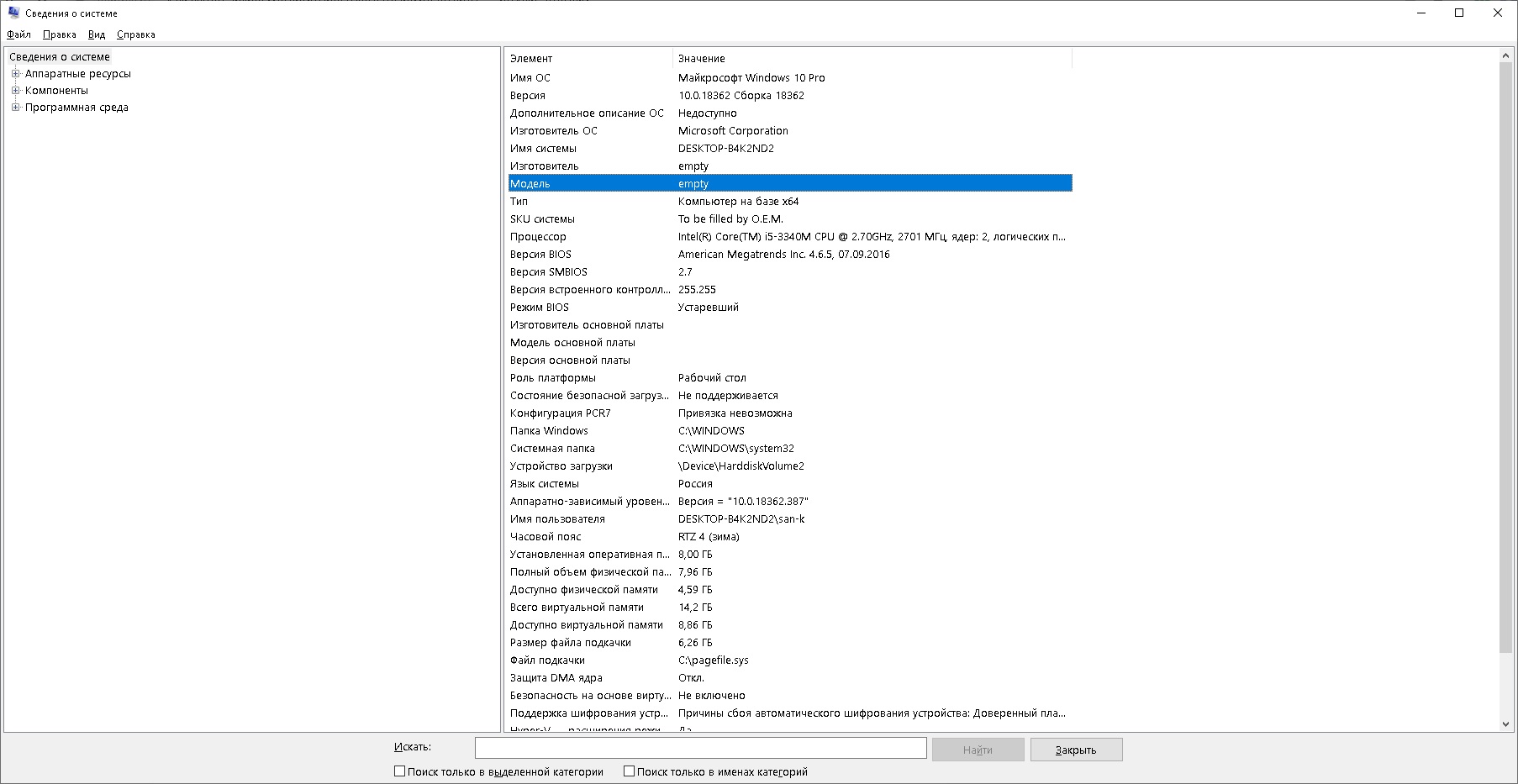Expand the Компоненты tree node
Viewport: 1518px width, 784px height.
(x=15, y=91)
